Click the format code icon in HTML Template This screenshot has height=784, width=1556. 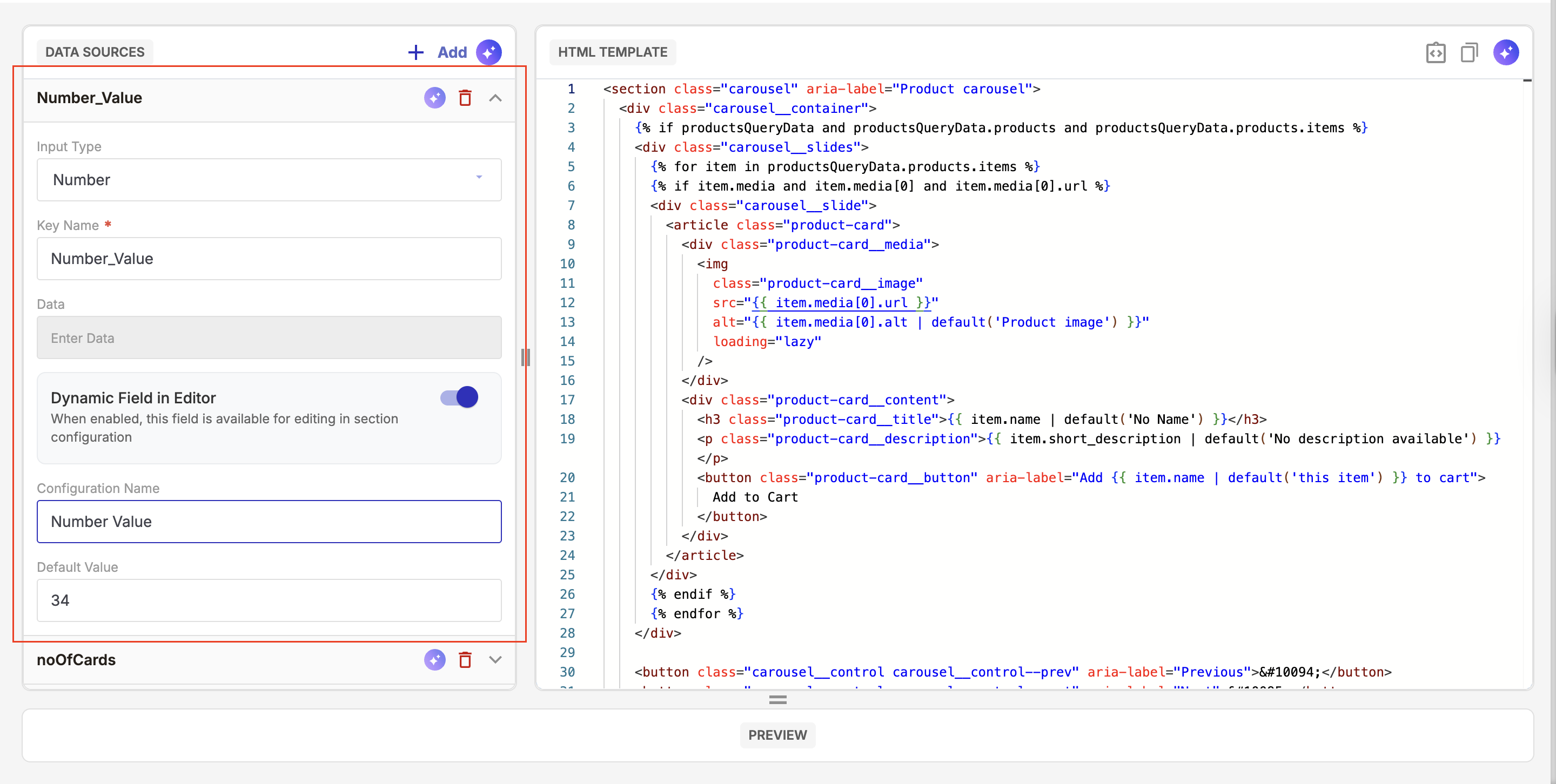(1435, 52)
